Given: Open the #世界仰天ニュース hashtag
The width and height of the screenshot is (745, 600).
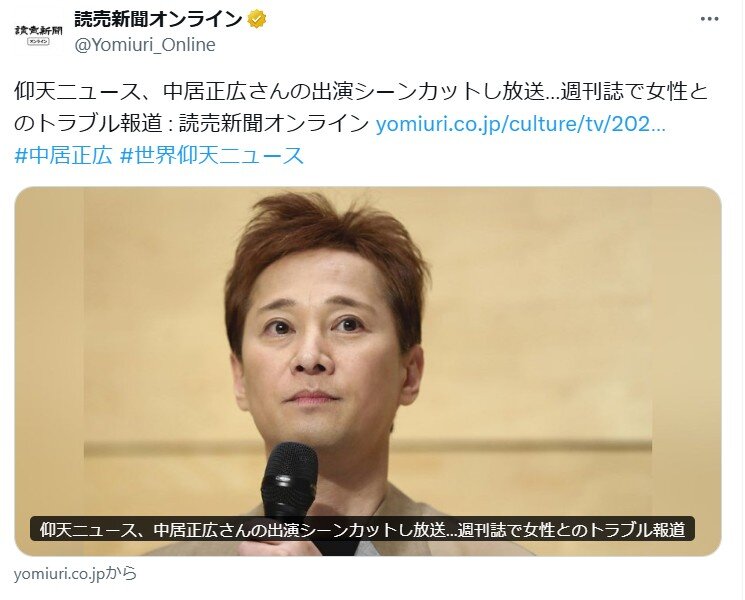Looking at the screenshot, I should (212, 155).
